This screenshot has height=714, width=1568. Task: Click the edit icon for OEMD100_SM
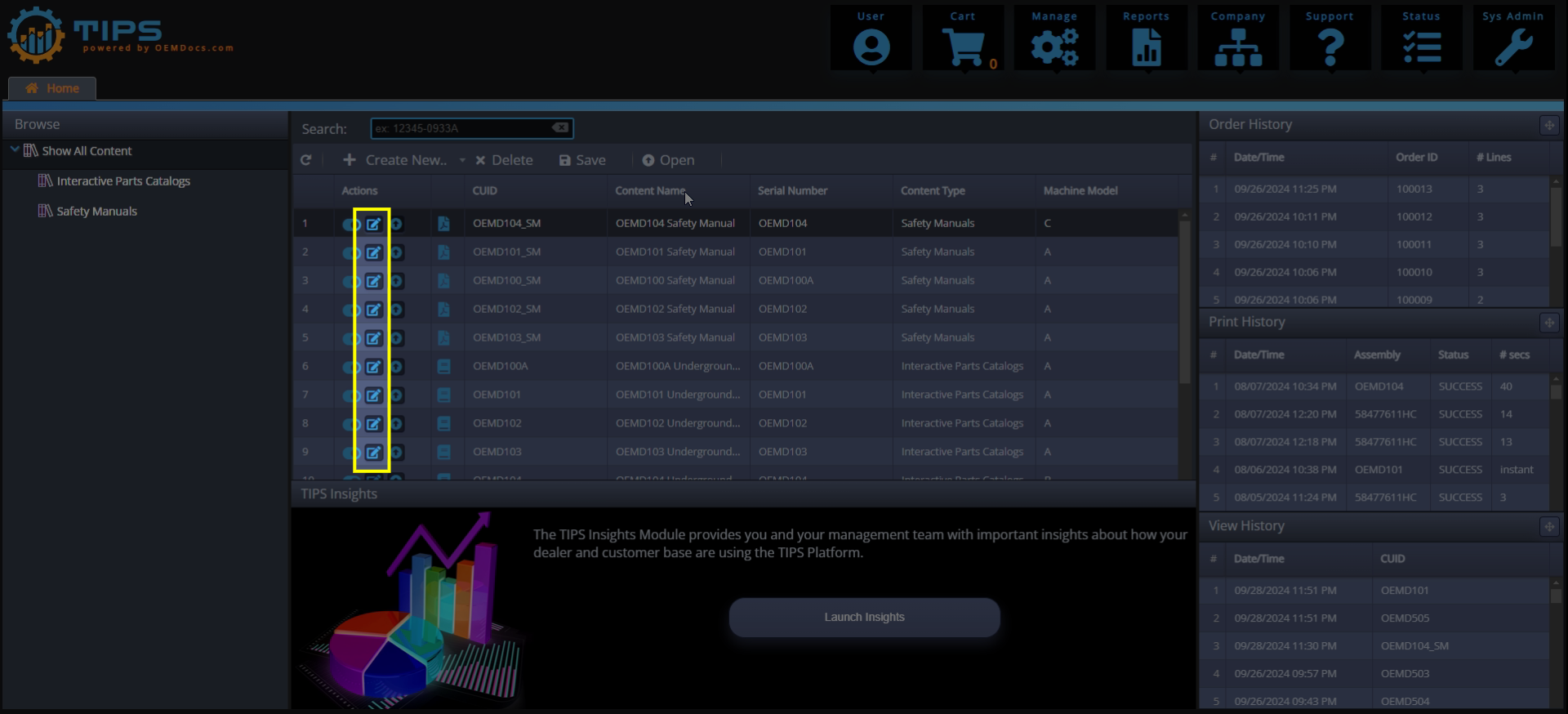click(x=373, y=281)
